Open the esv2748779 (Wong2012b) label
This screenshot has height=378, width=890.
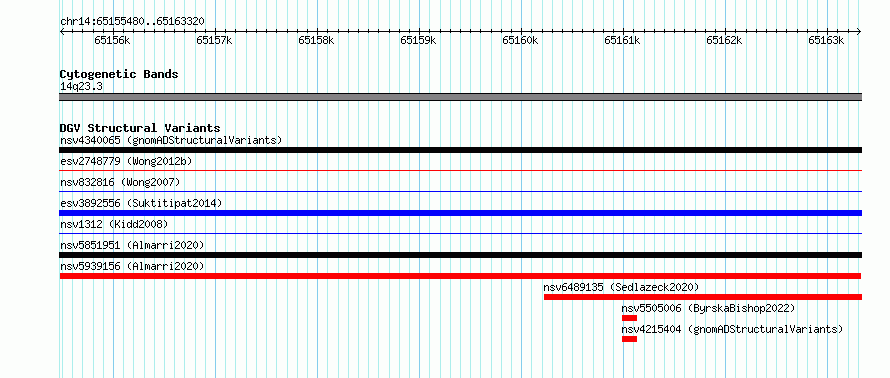click(x=126, y=161)
